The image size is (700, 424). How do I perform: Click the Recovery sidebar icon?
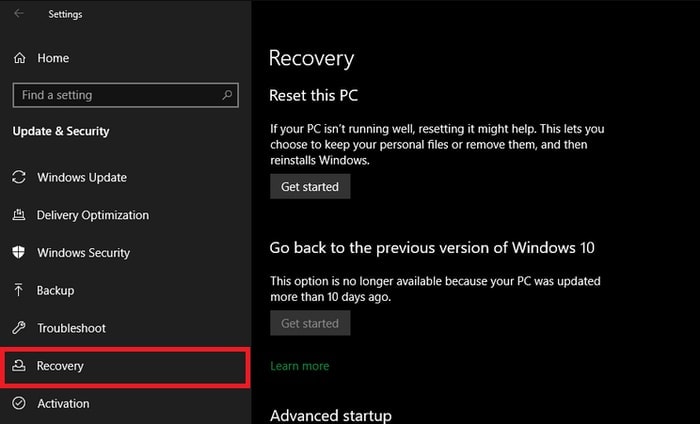[x=19, y=366]
